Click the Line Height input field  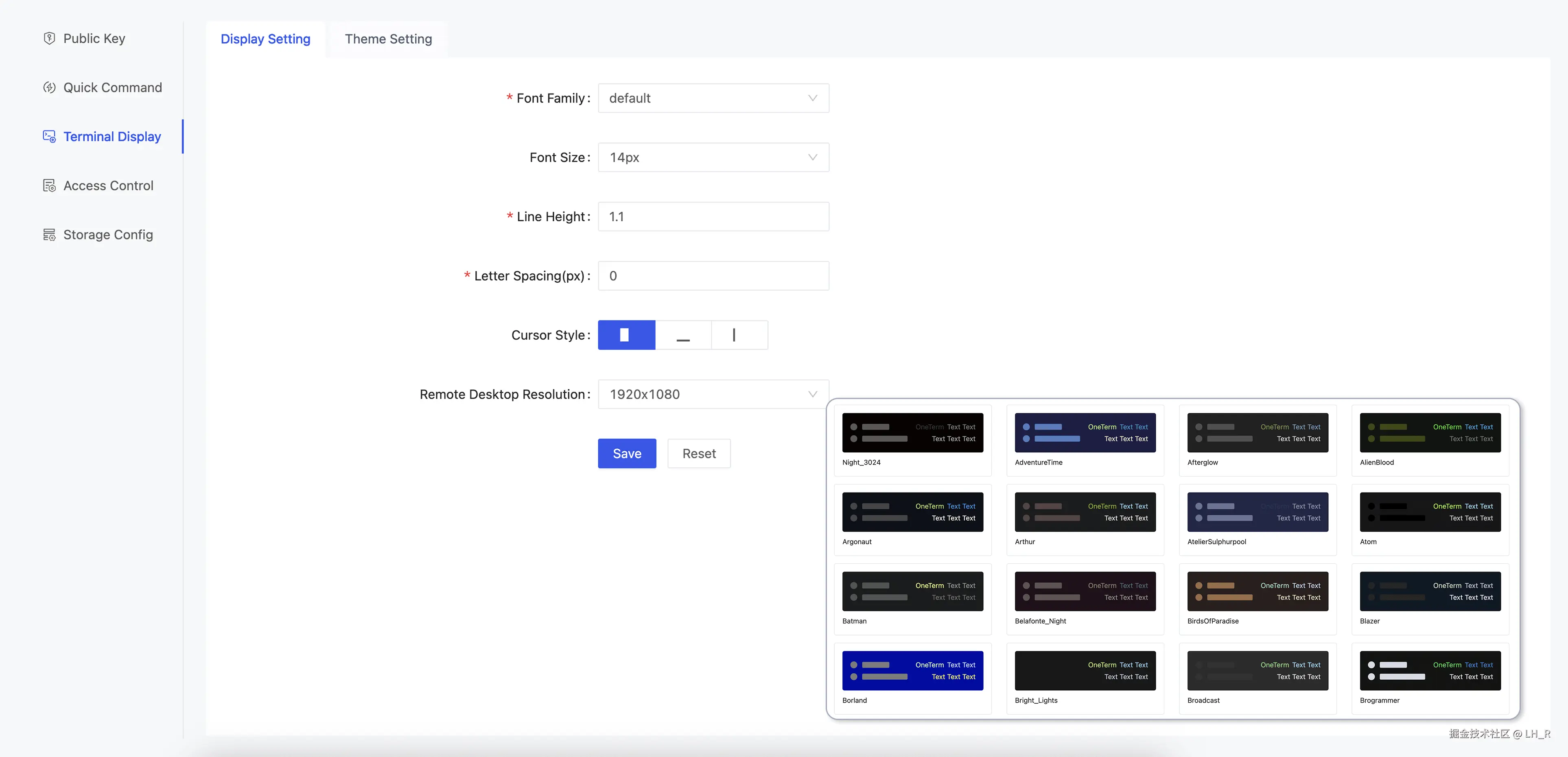(713, 217)
